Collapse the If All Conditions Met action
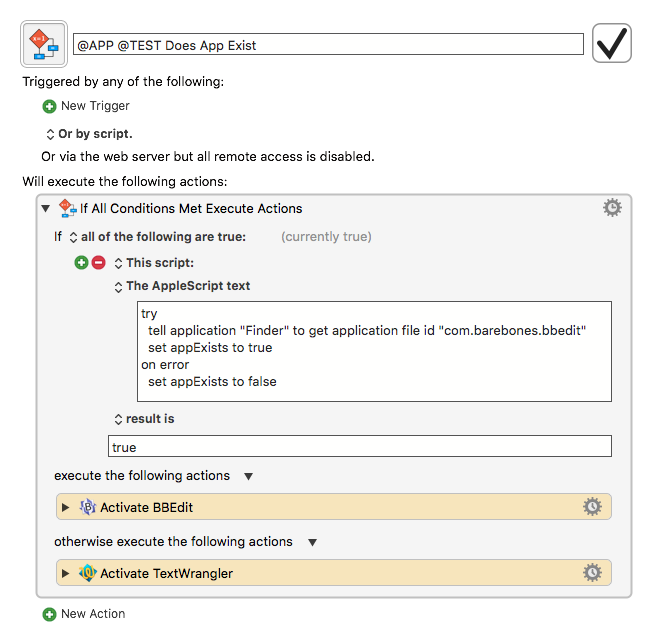 coord(45,208)
